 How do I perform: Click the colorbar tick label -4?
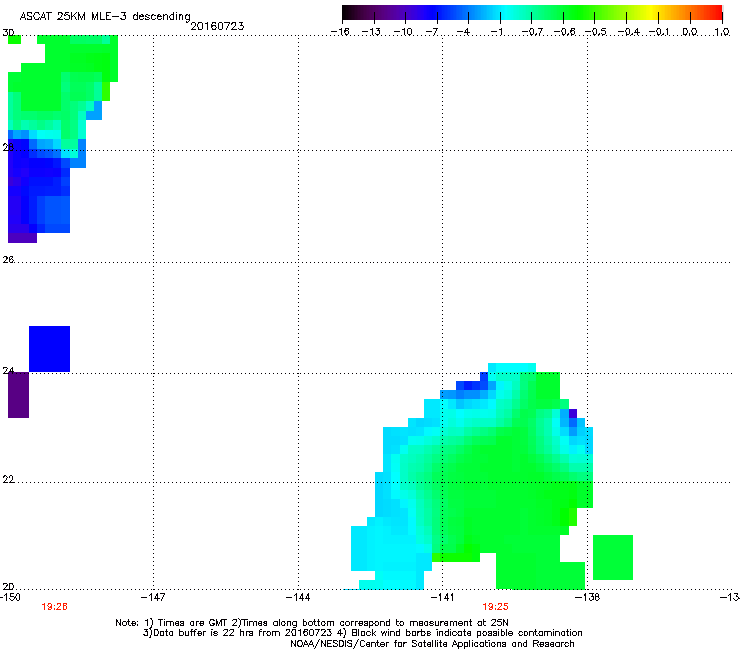click(x=464, y=32)
